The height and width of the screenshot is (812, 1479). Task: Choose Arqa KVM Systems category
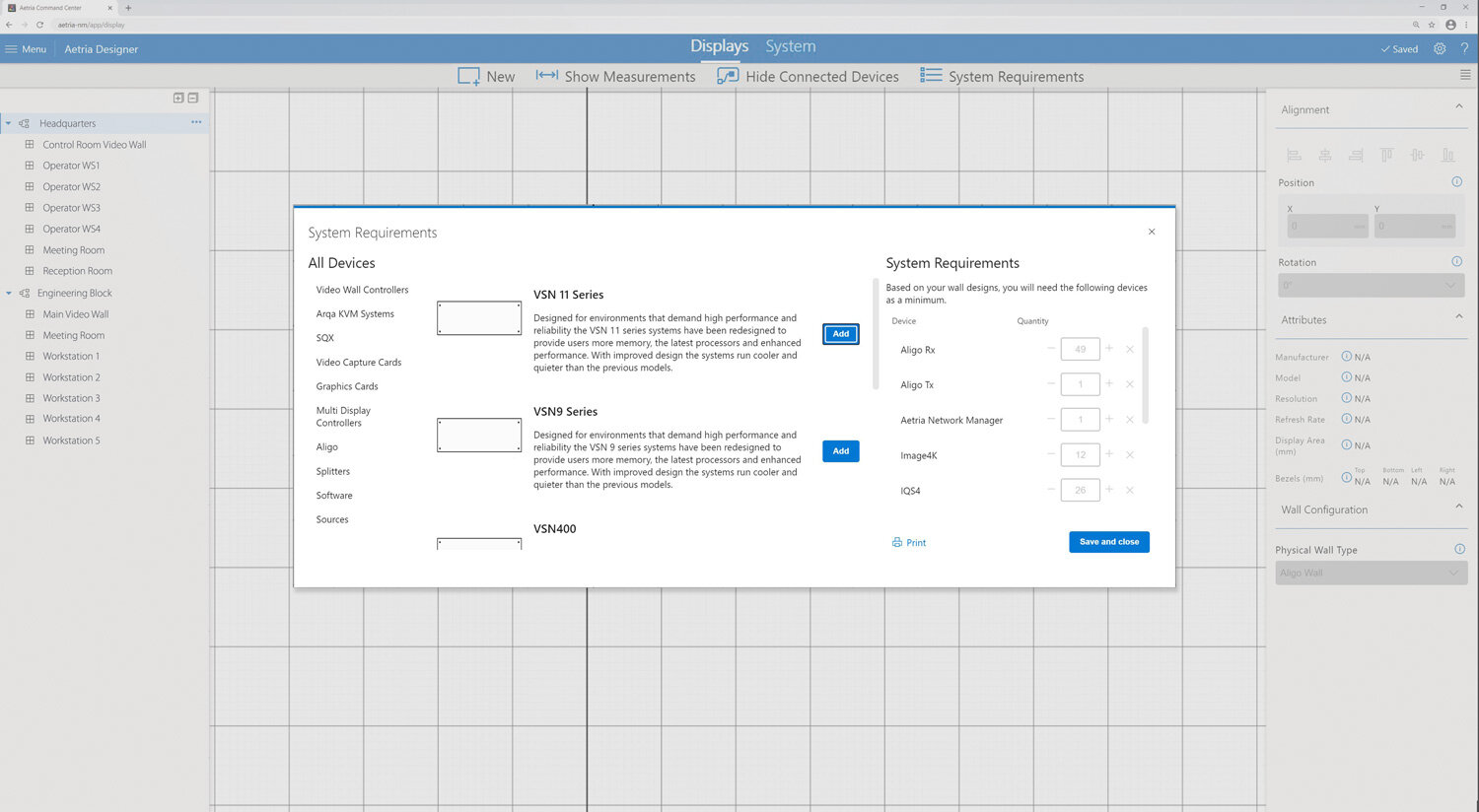point(355,314)
